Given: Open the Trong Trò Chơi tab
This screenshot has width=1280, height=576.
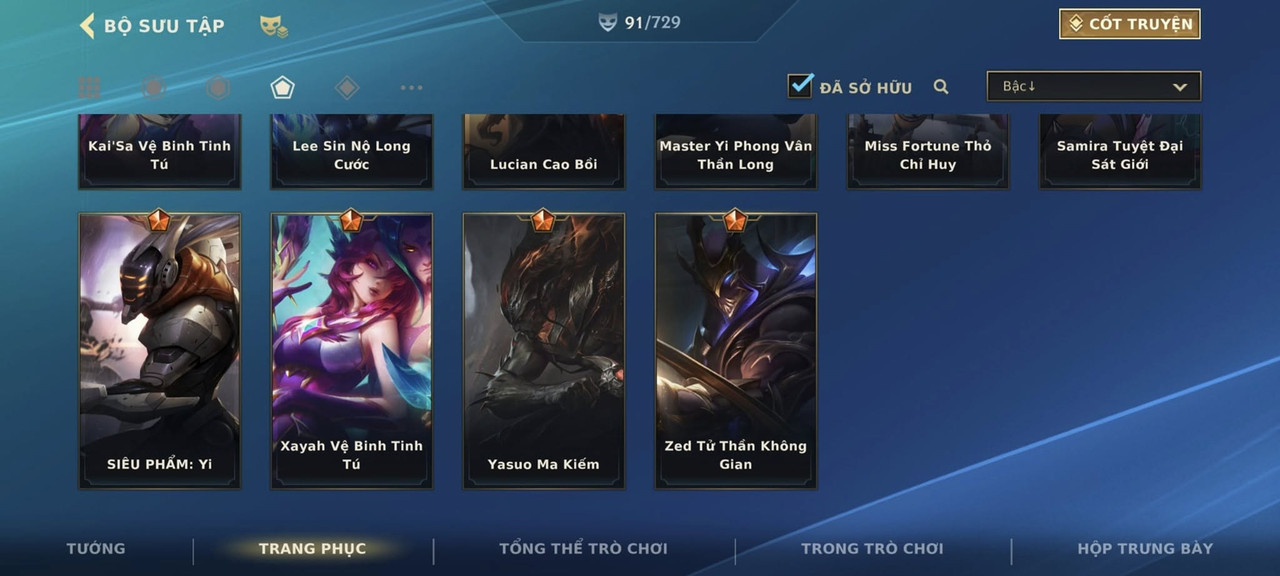Looking at the screenshot, I should click(872, 548).
